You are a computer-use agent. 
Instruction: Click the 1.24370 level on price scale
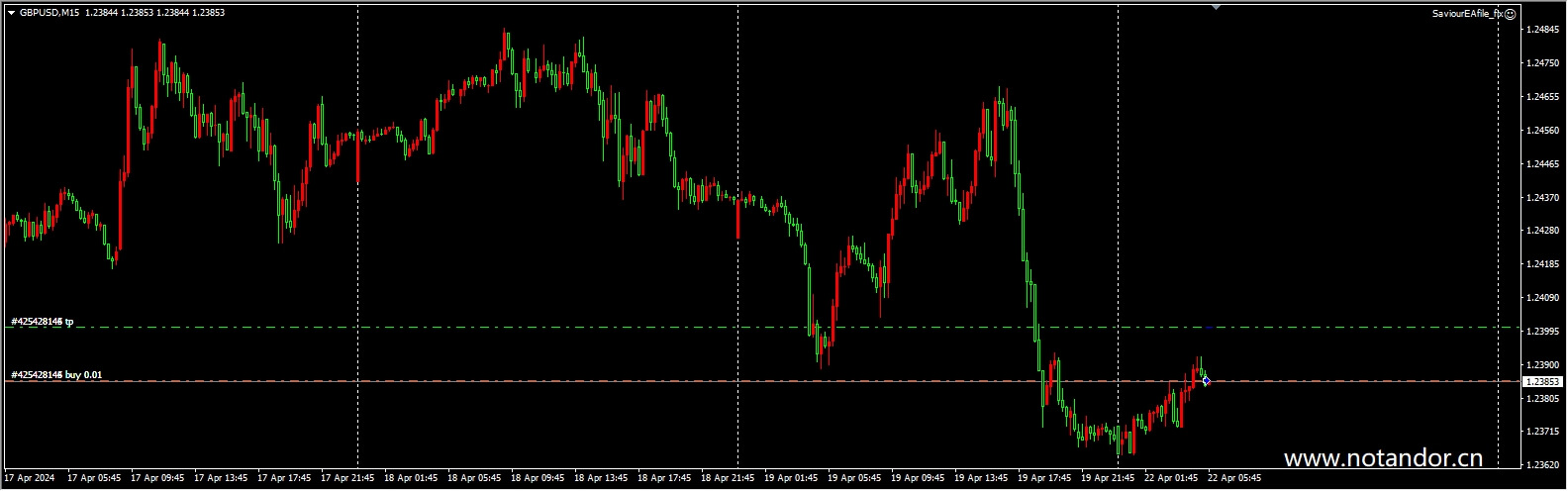1542,198
